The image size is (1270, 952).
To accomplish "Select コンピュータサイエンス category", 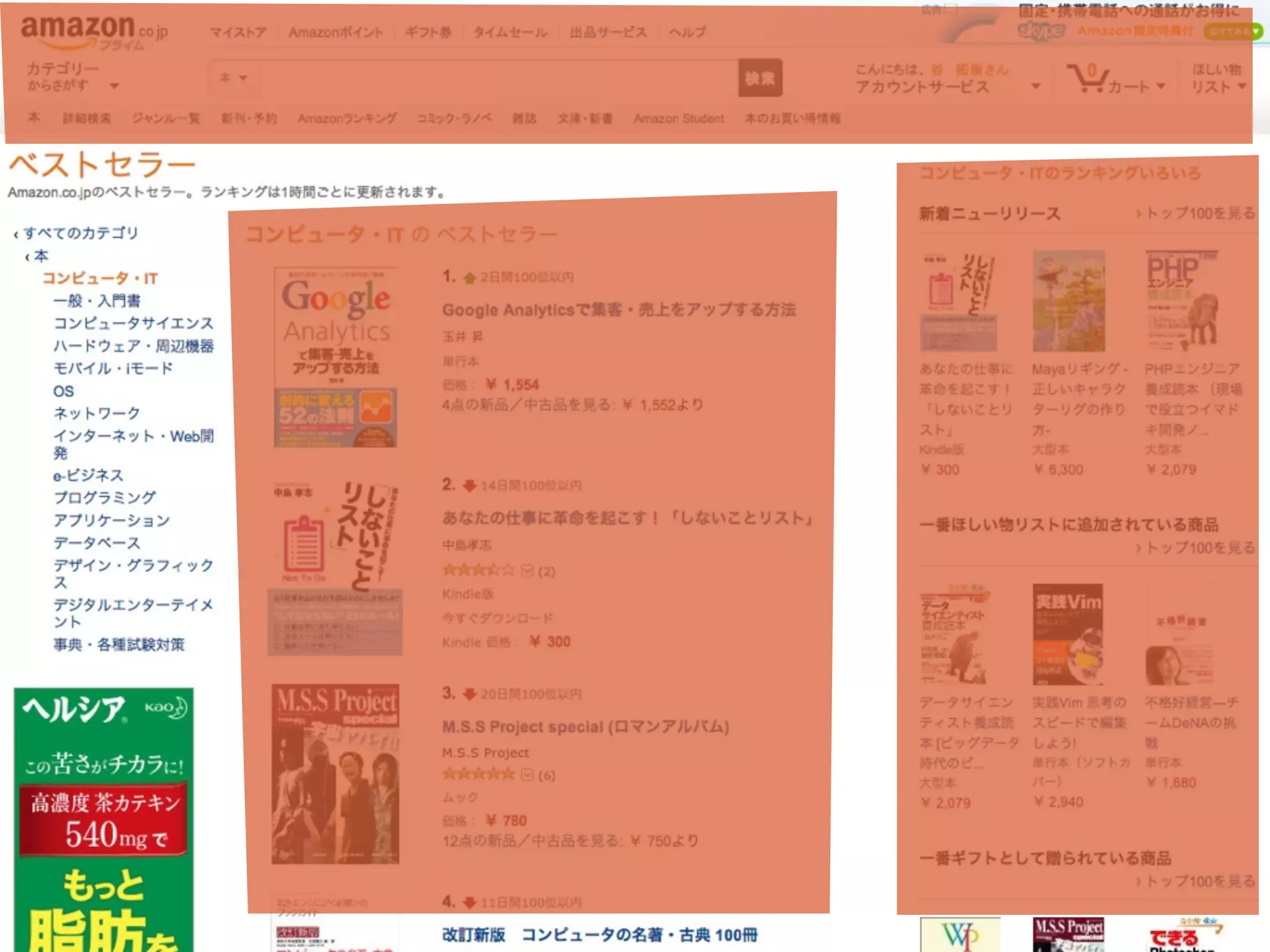I will click(133, 323).
